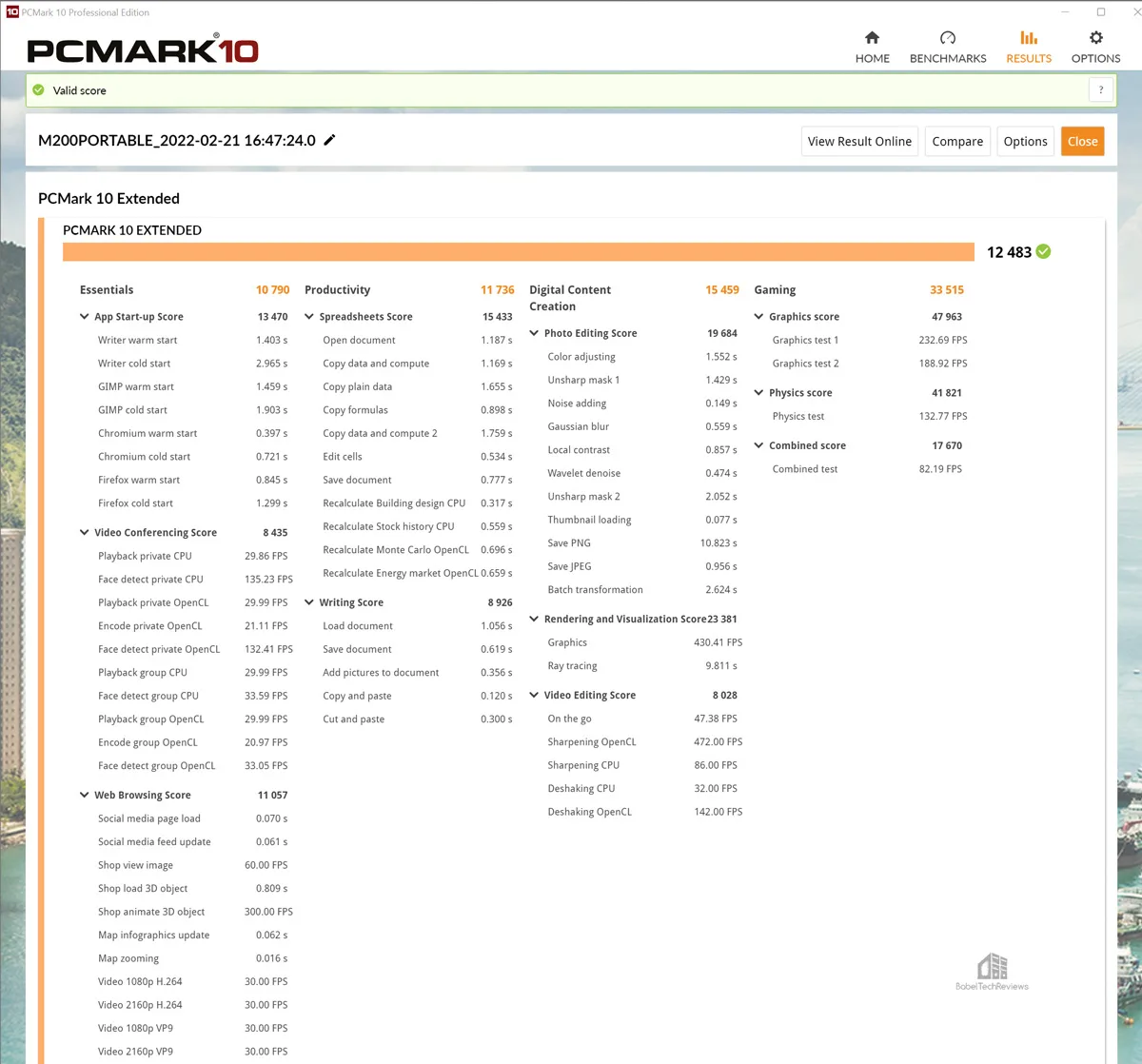Collapse the Physics score section
Viewport: 1142px width, 1064px height.
(x=758, y=393)
